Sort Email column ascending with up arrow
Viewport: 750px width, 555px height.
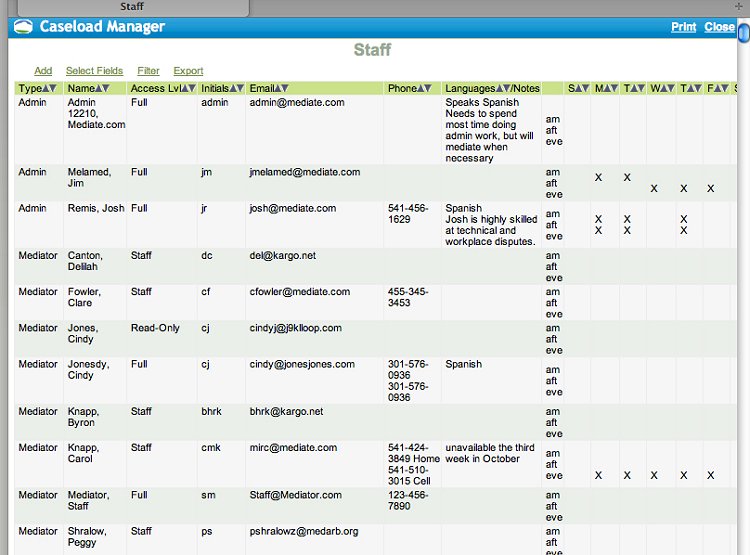click(277, 89)
